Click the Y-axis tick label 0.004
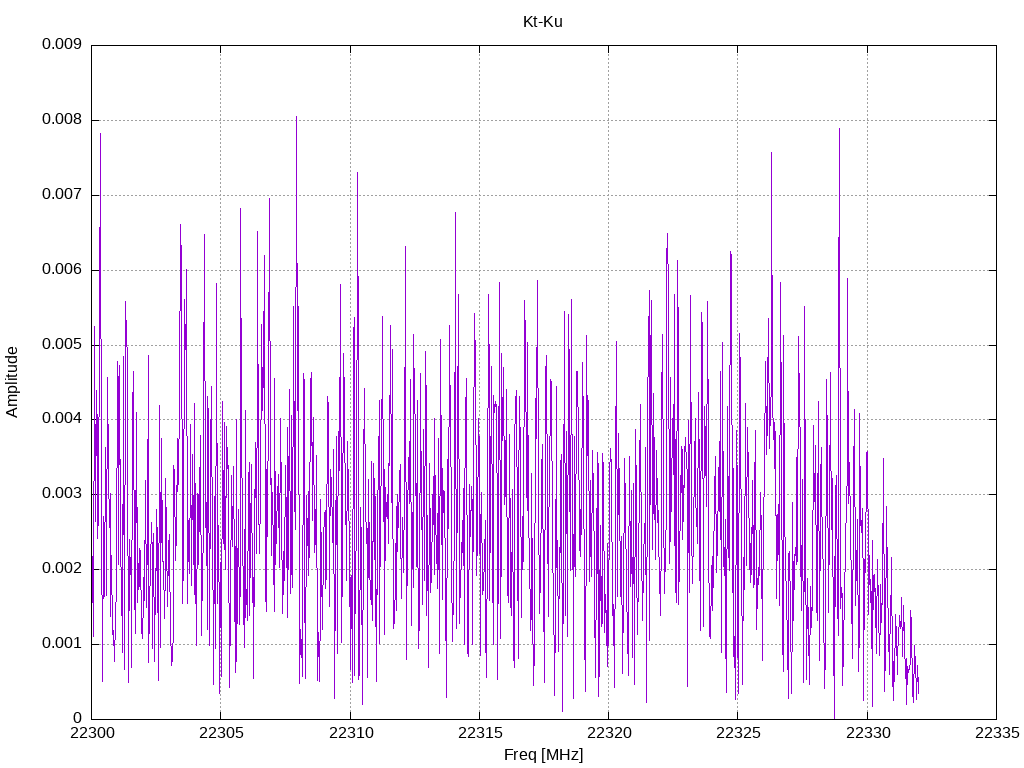1024x768 pixels. pos(62,419)
